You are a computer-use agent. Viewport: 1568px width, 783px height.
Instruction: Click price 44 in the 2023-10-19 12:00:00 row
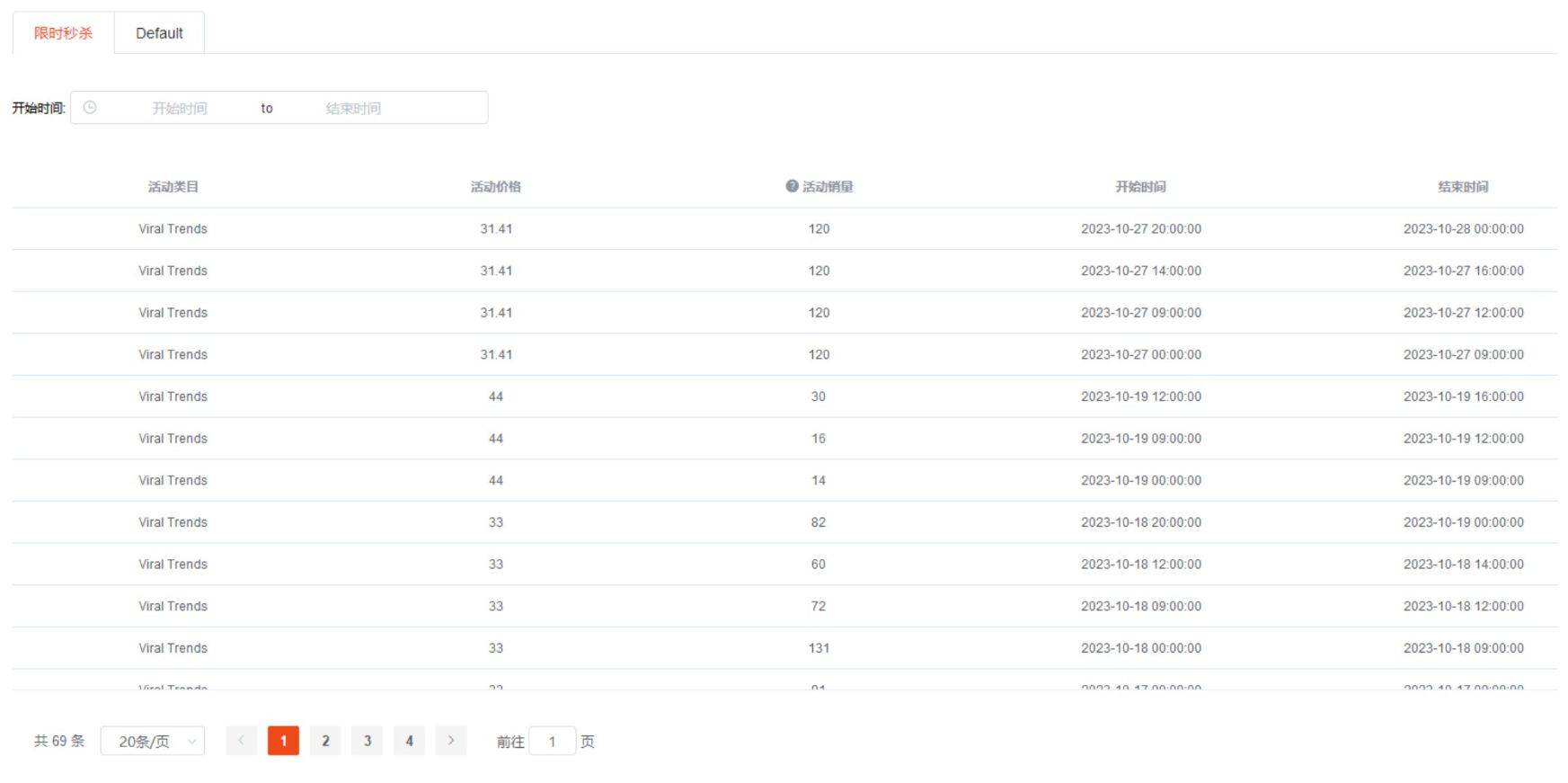click(x=496, y=396)
